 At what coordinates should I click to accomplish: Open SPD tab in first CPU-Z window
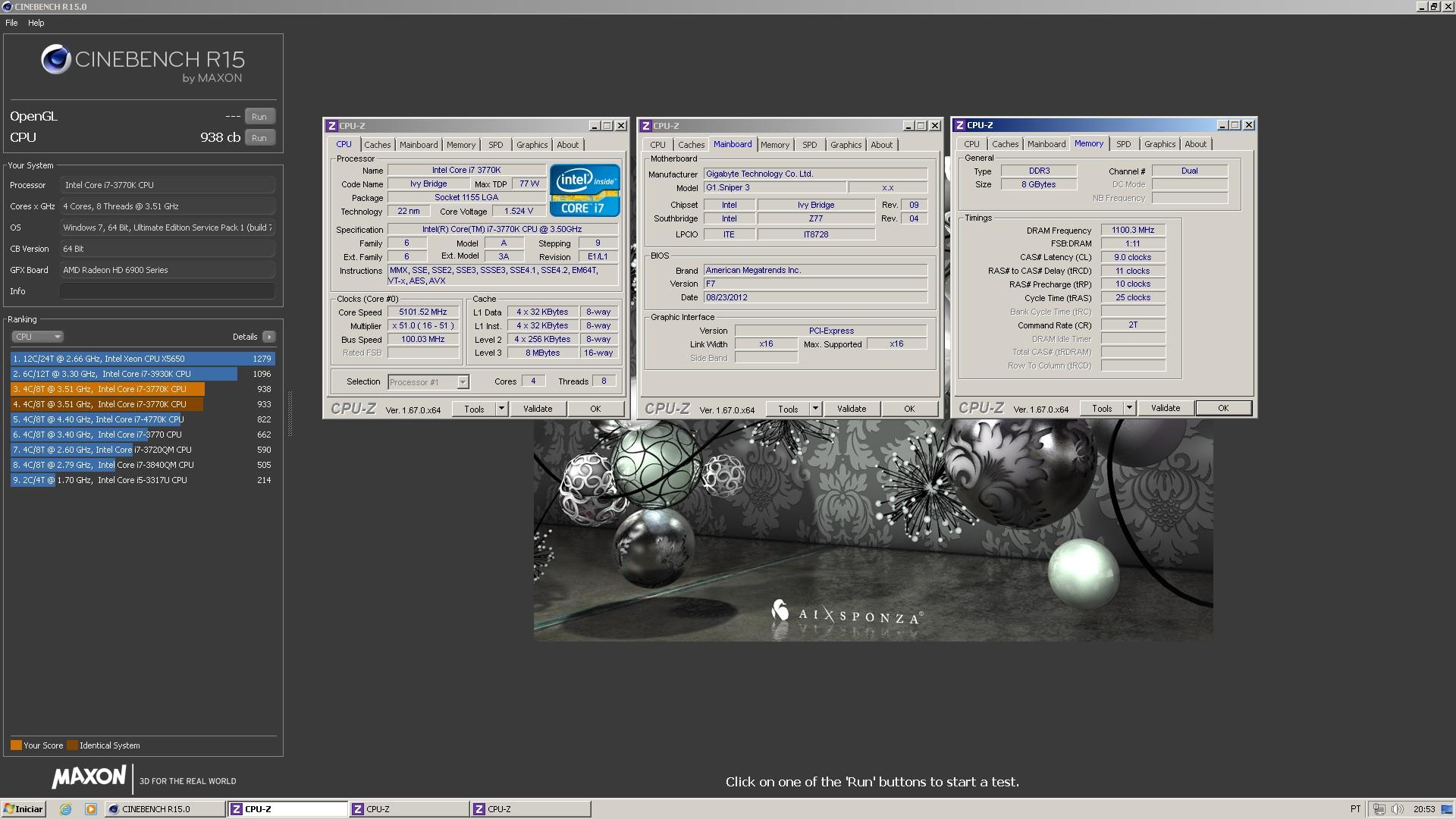[x=496, y=145]
